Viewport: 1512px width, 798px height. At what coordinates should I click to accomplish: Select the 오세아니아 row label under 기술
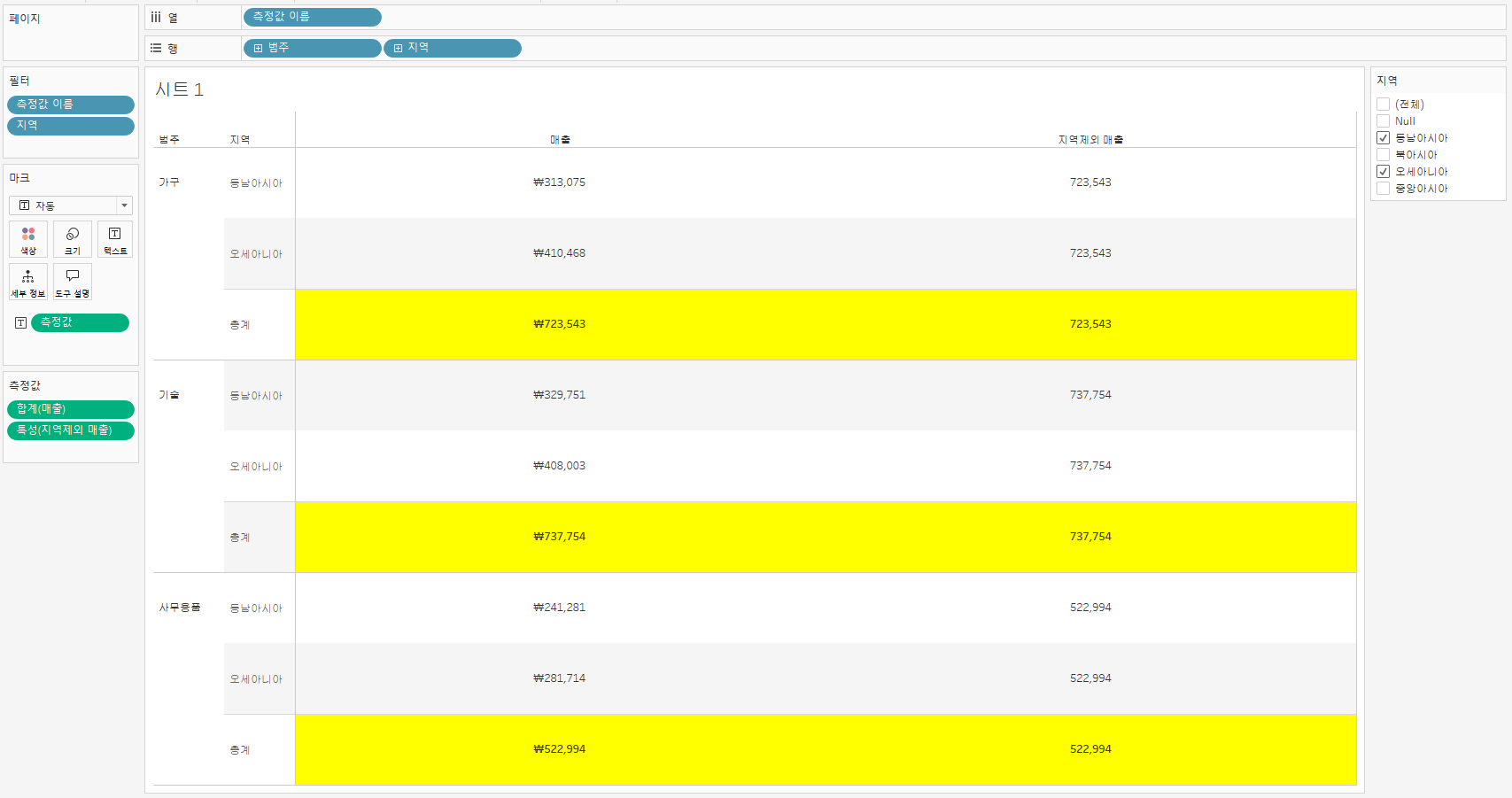(256, 467)
